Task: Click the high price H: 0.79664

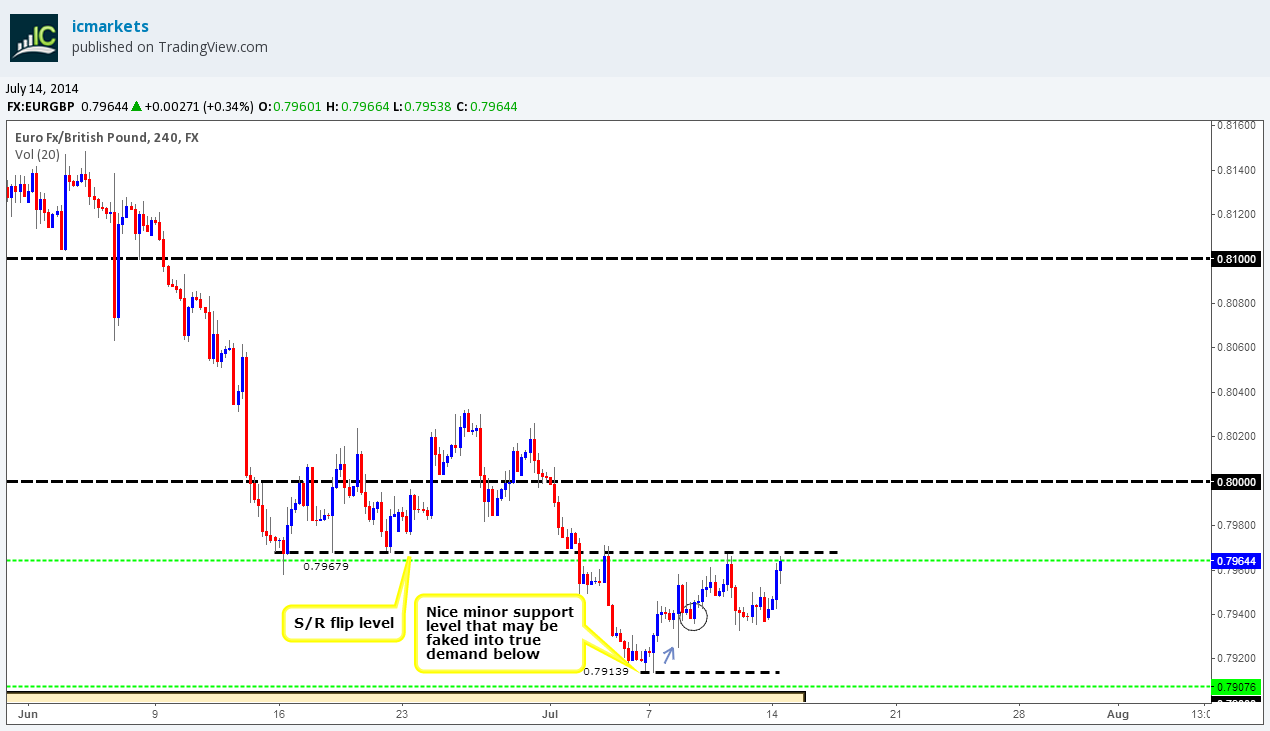Action: click(358, 106)
